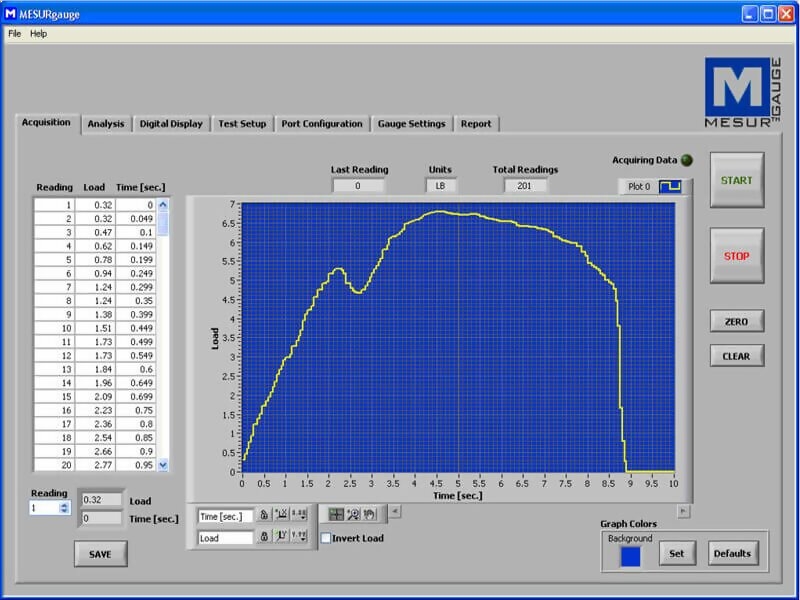Open the Gauge Settings tab
The image size is (800, 600).
coord(411,124)
